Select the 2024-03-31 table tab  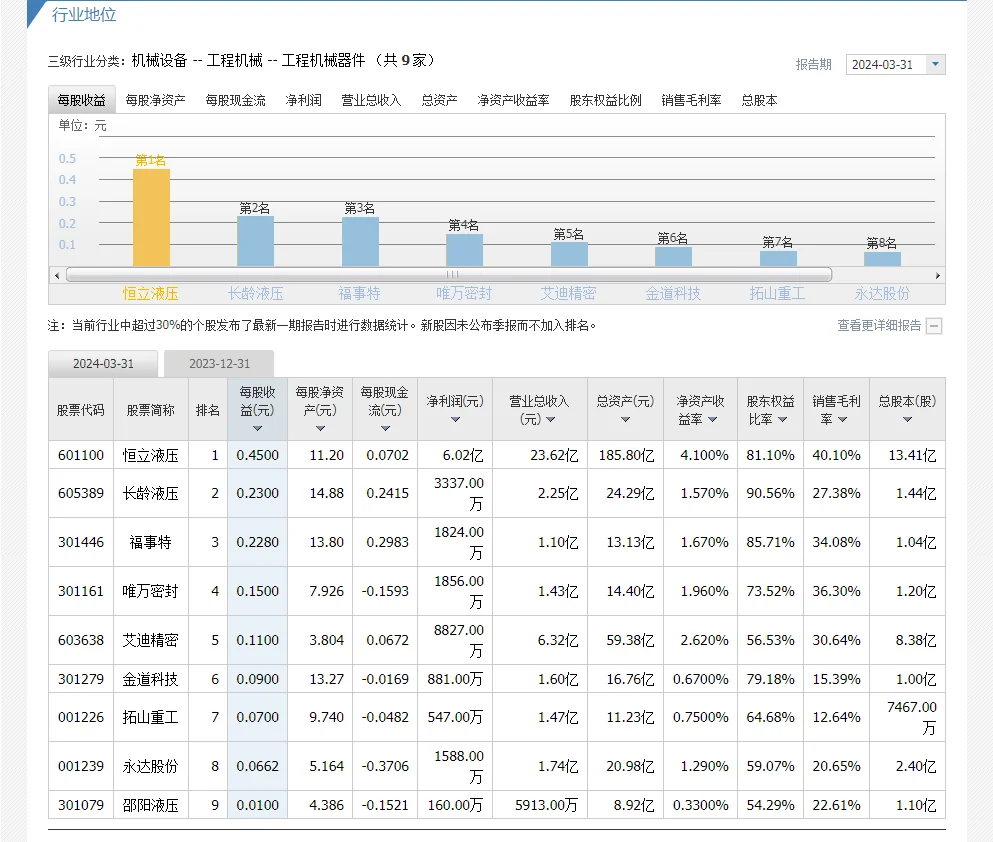pos(103,363)
